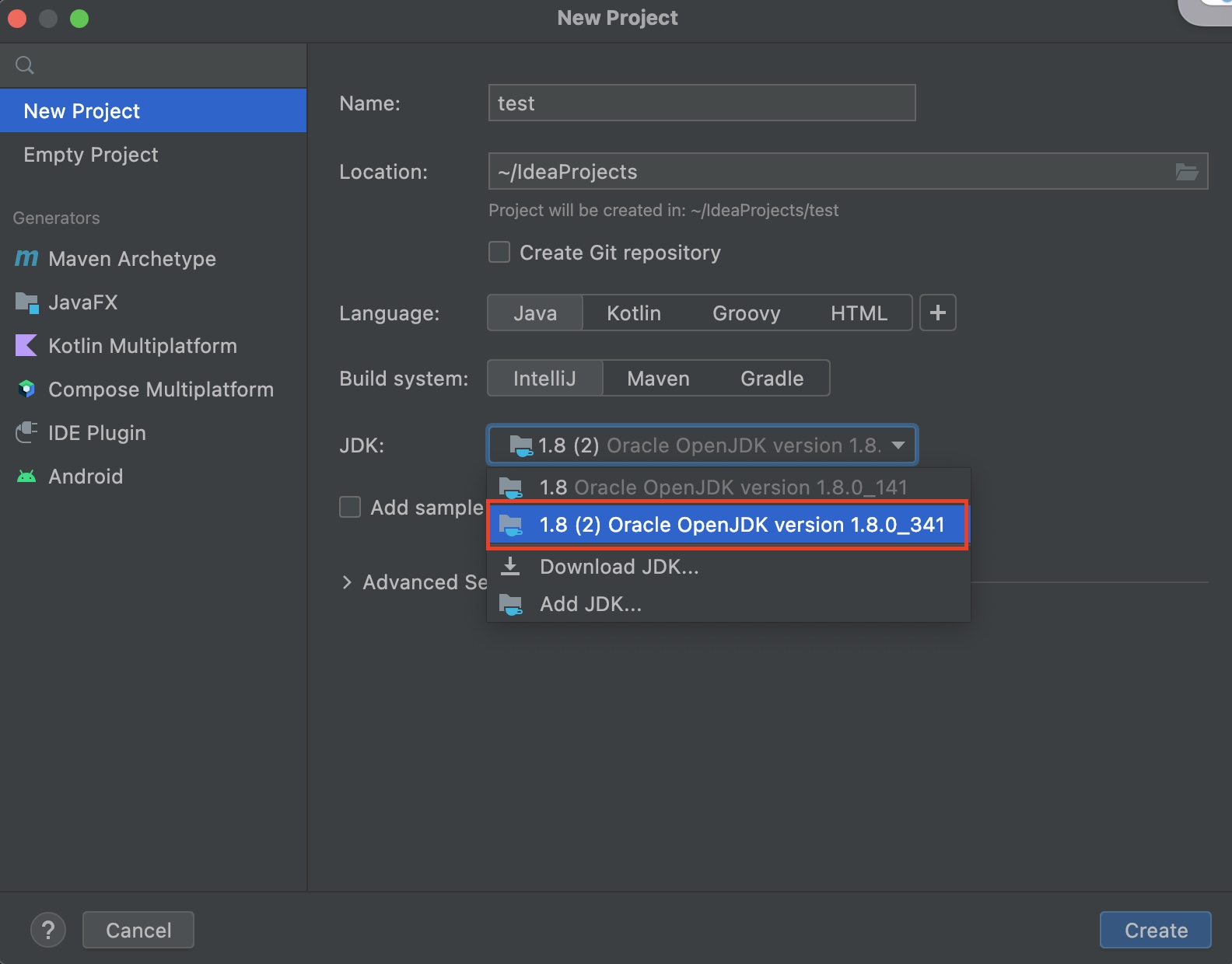The height and width of the screenshot is (964, 1232).
Task: Select Kotlin as the language
Action: (634, 313)
